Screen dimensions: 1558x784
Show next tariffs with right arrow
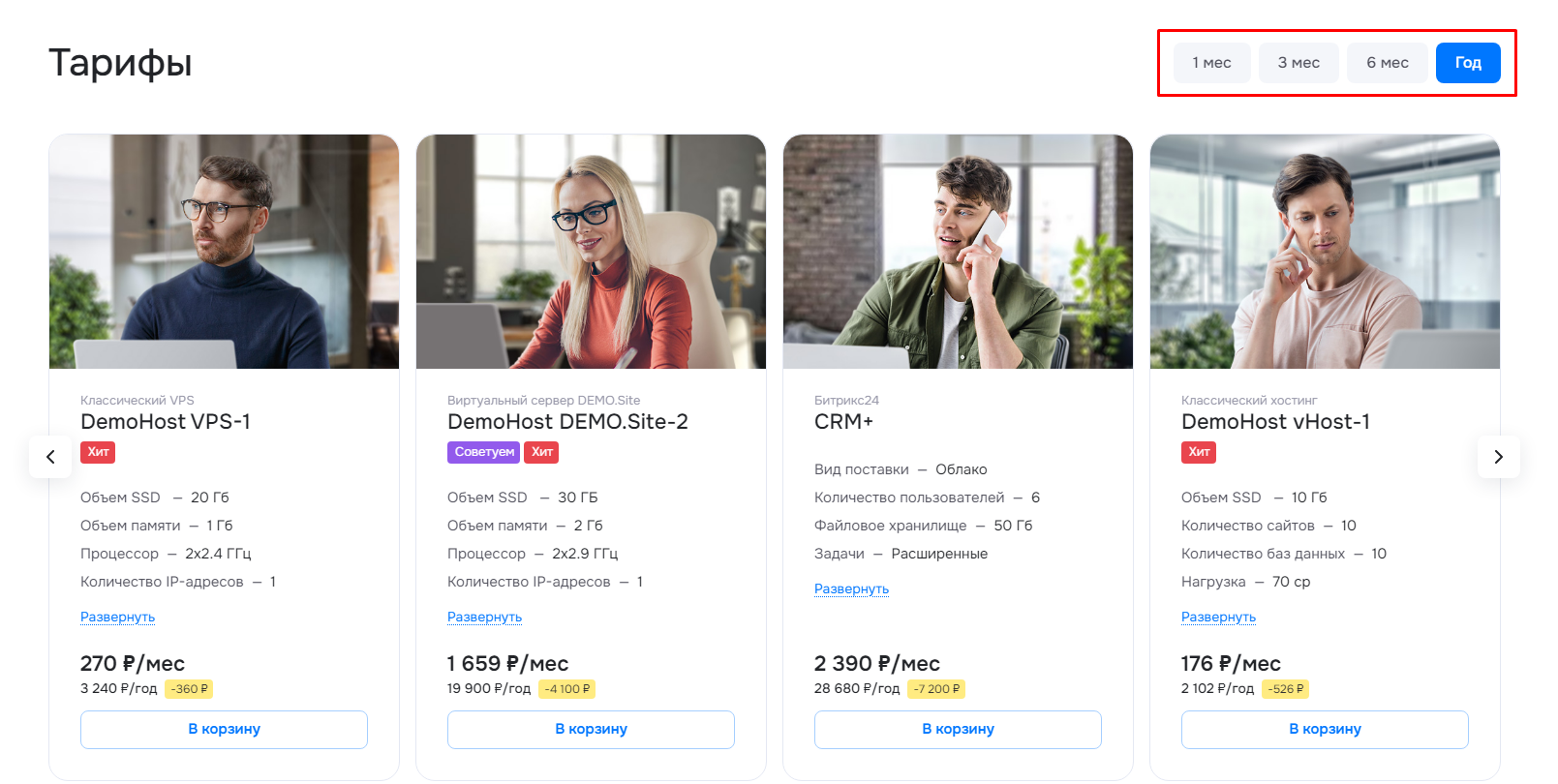coord(1498,457)
